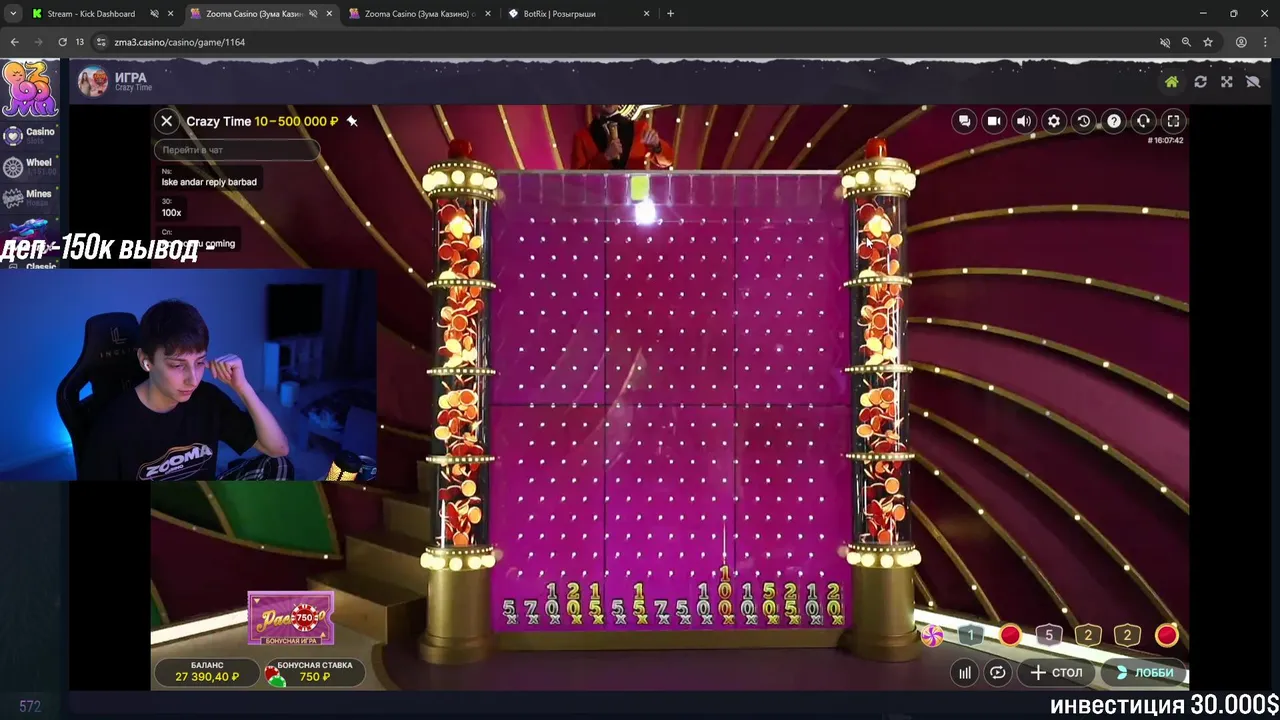
Task: Open the autoplay circular arrows icon
Action: pyautogui.click(x=998, y=673)
